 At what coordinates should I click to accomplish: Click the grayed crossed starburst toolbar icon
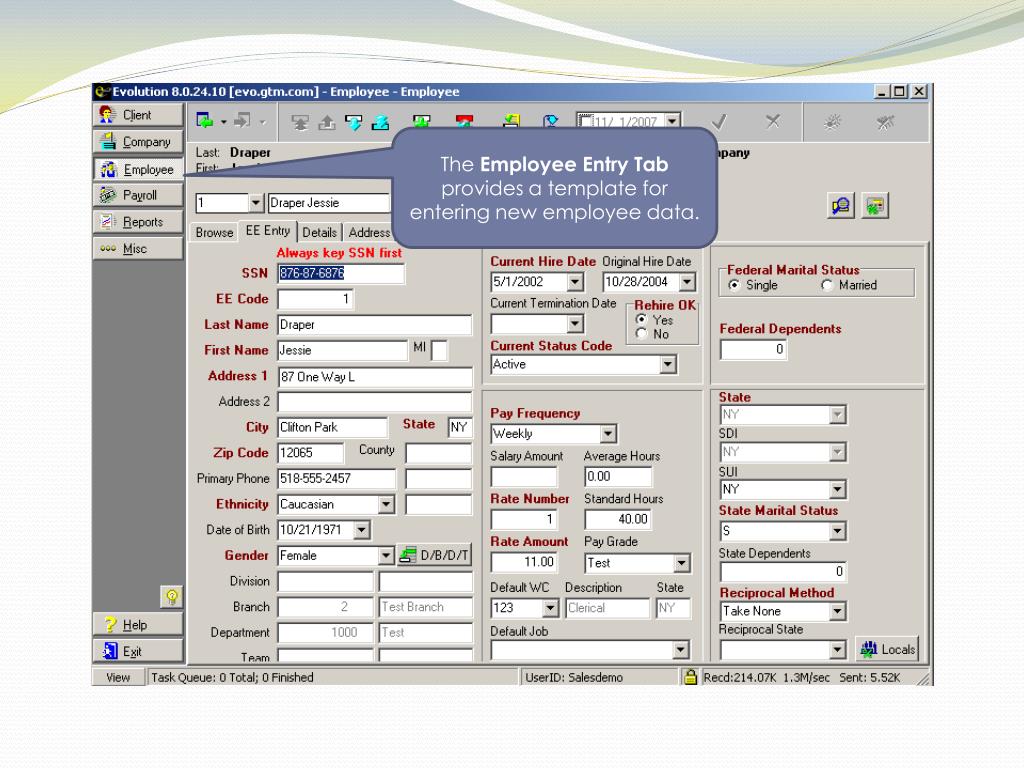coord(885,122)
